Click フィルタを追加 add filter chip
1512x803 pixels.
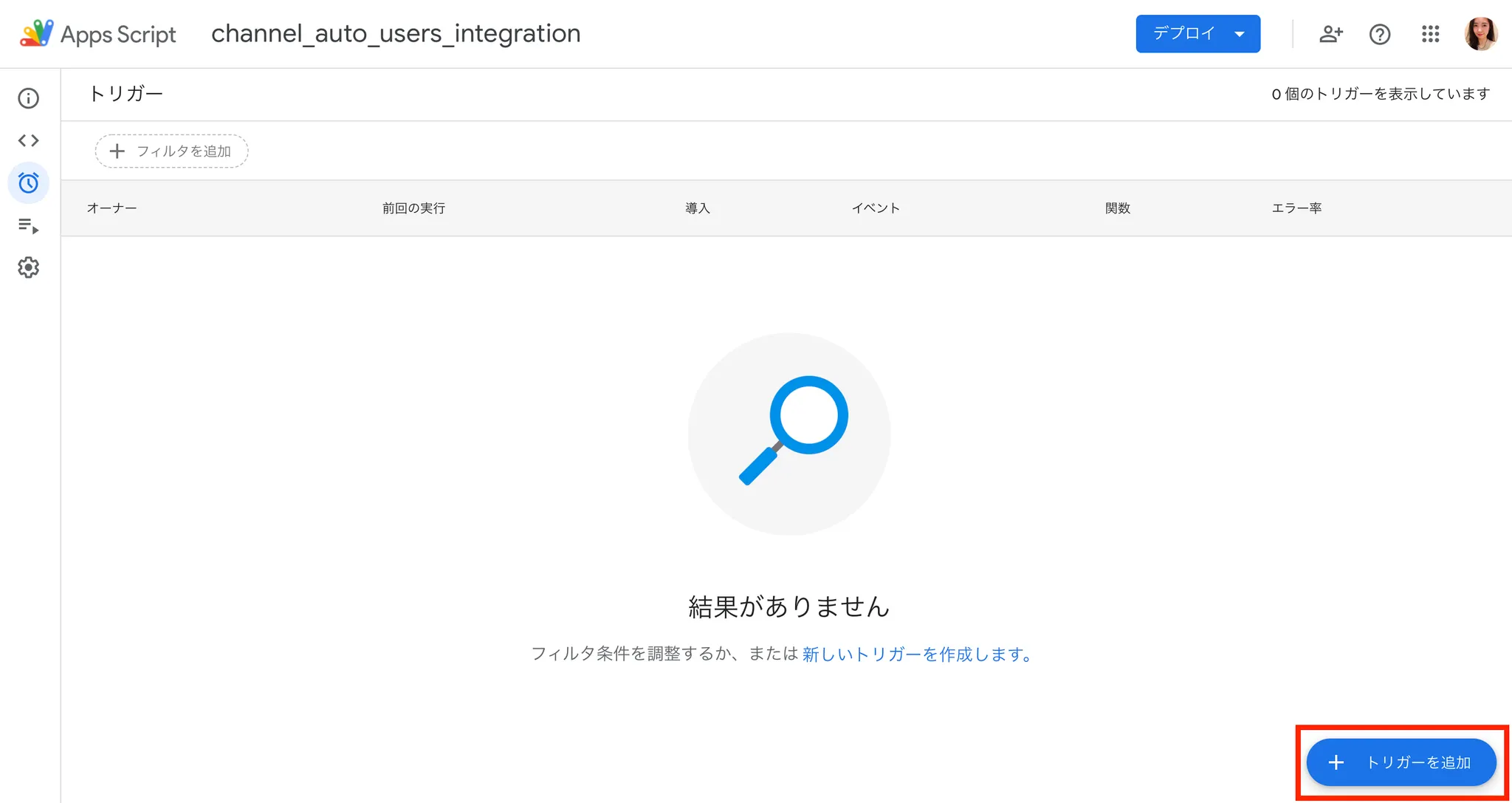click(x=171, y=151)
